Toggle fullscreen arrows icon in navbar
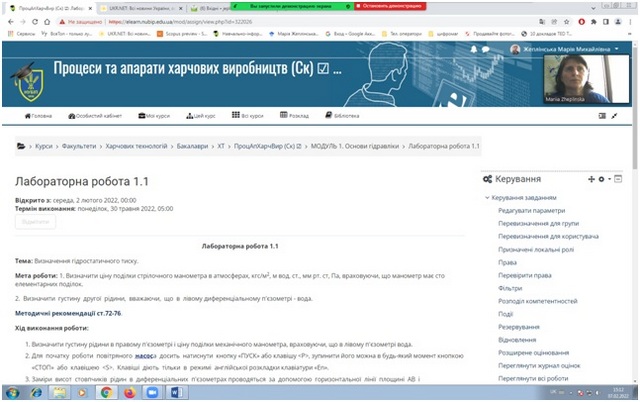This screenshot has width=640, height=402. 614,116
